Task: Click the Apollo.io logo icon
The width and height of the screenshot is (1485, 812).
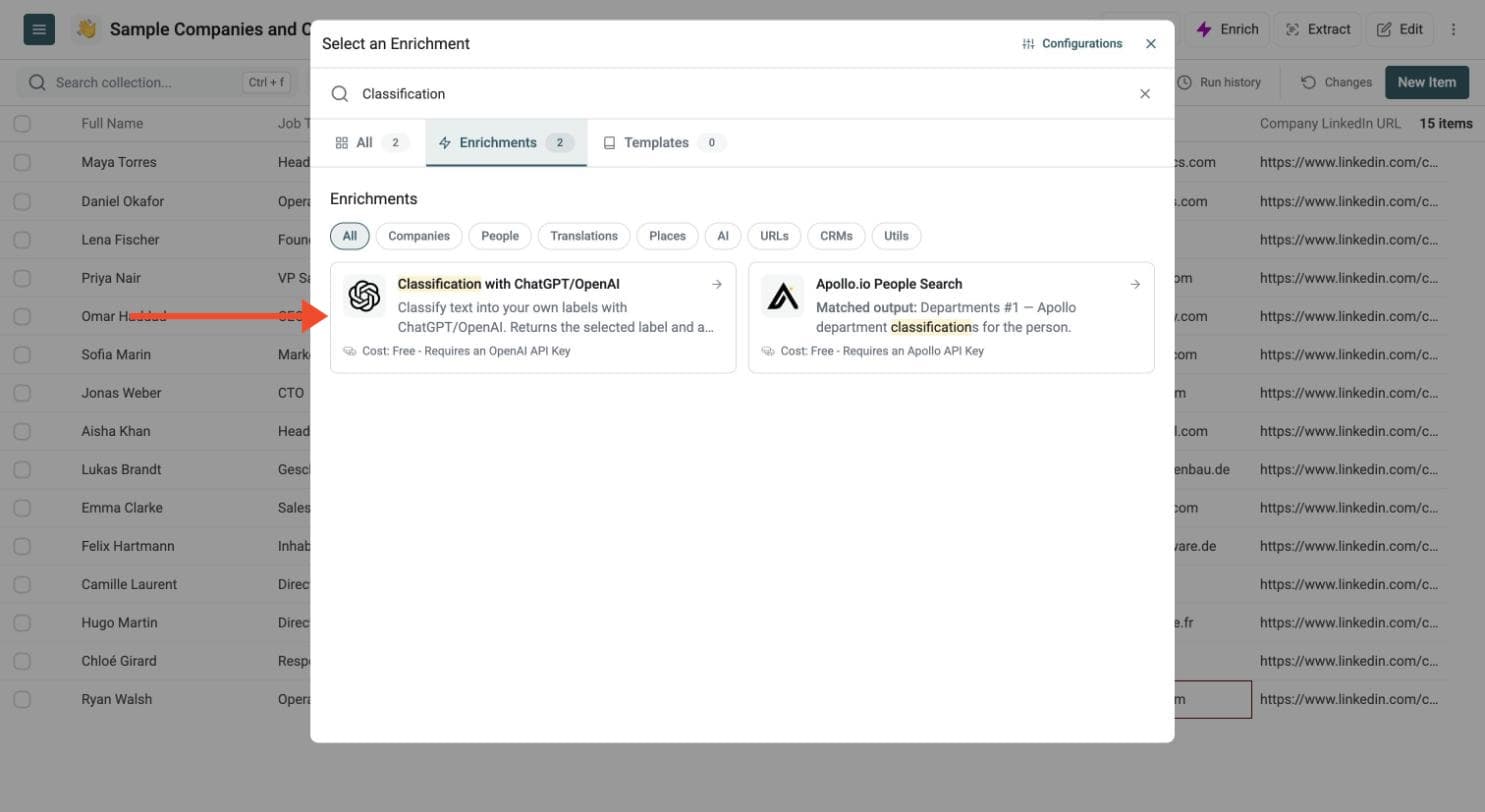Action: coord(782,296)
